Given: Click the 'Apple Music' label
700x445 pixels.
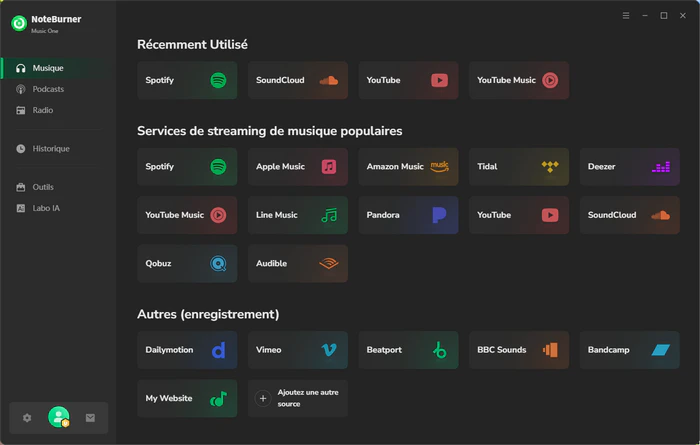Looking at the screenshot, I should (280, 166).
